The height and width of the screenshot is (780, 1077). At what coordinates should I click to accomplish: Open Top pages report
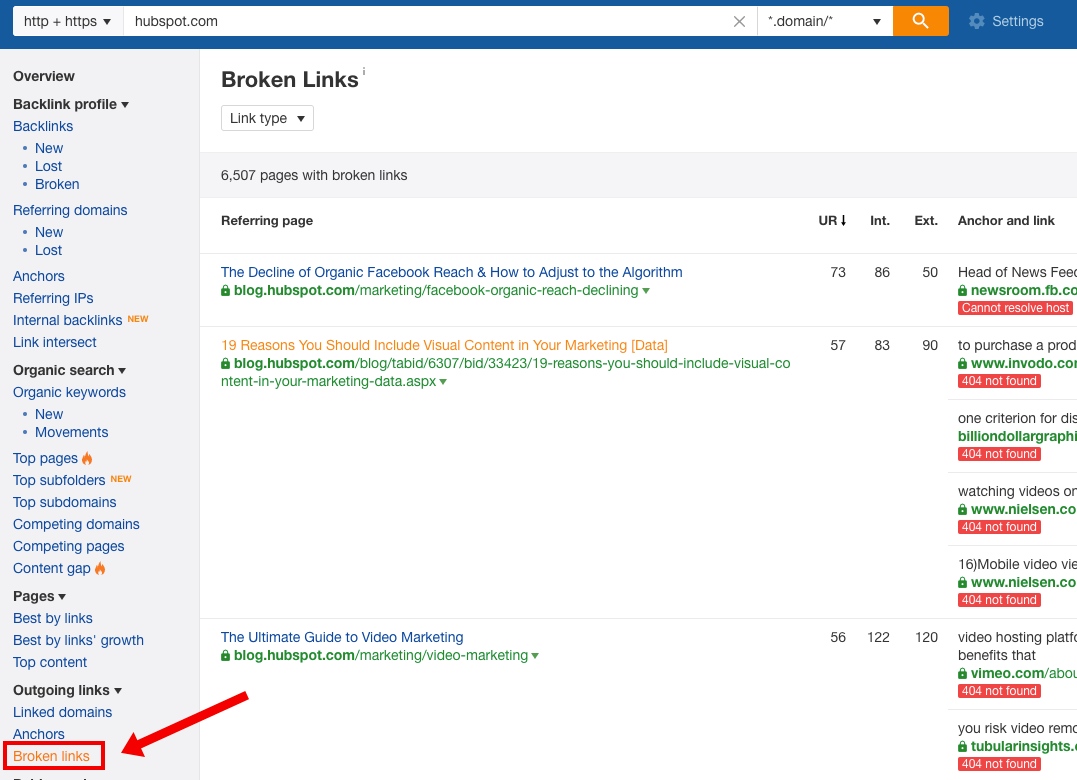tap(45, 458)
